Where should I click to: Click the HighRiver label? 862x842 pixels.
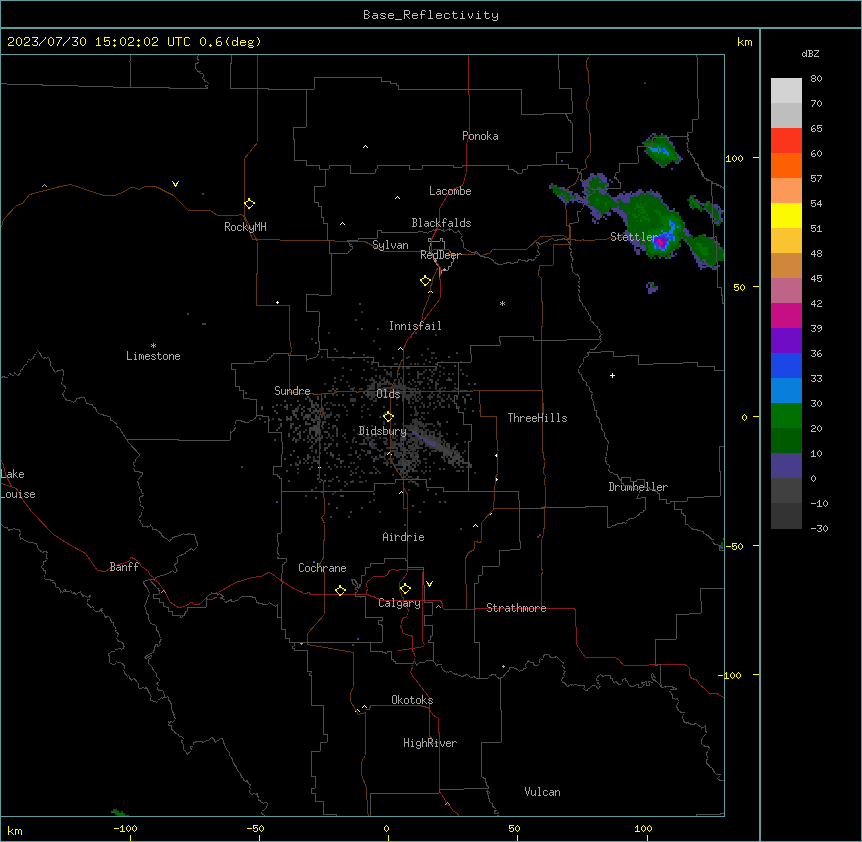(x=430, y=743)
